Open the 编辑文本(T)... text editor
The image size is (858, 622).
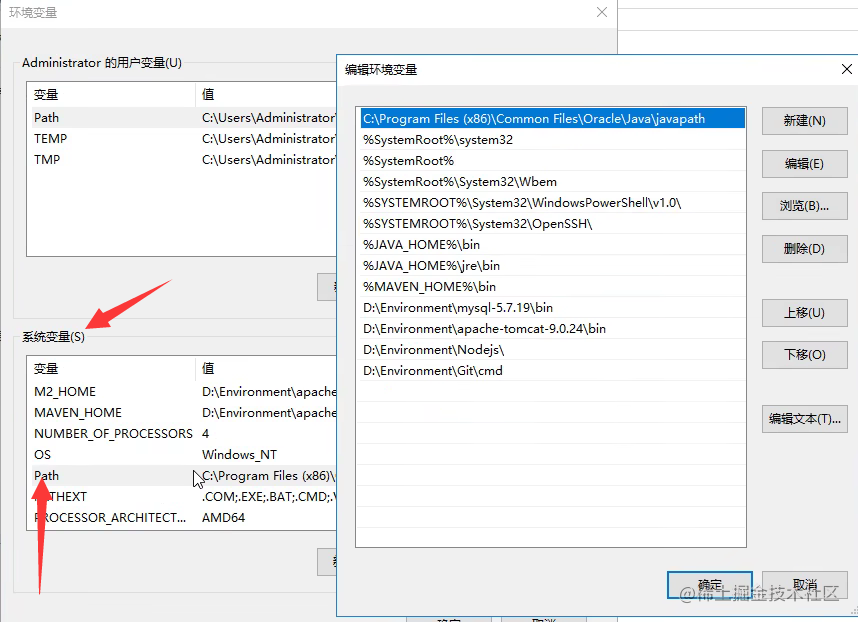pos(804,418)
